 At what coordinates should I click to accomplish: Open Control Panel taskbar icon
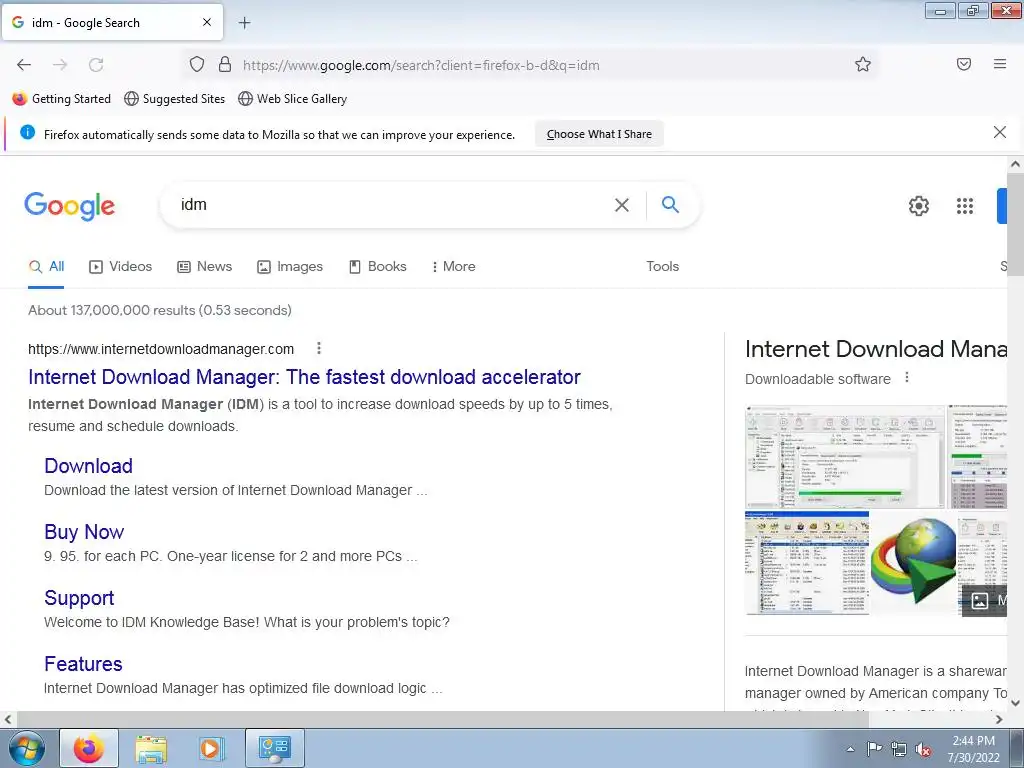pyautogui.click(x=274, y=748)
